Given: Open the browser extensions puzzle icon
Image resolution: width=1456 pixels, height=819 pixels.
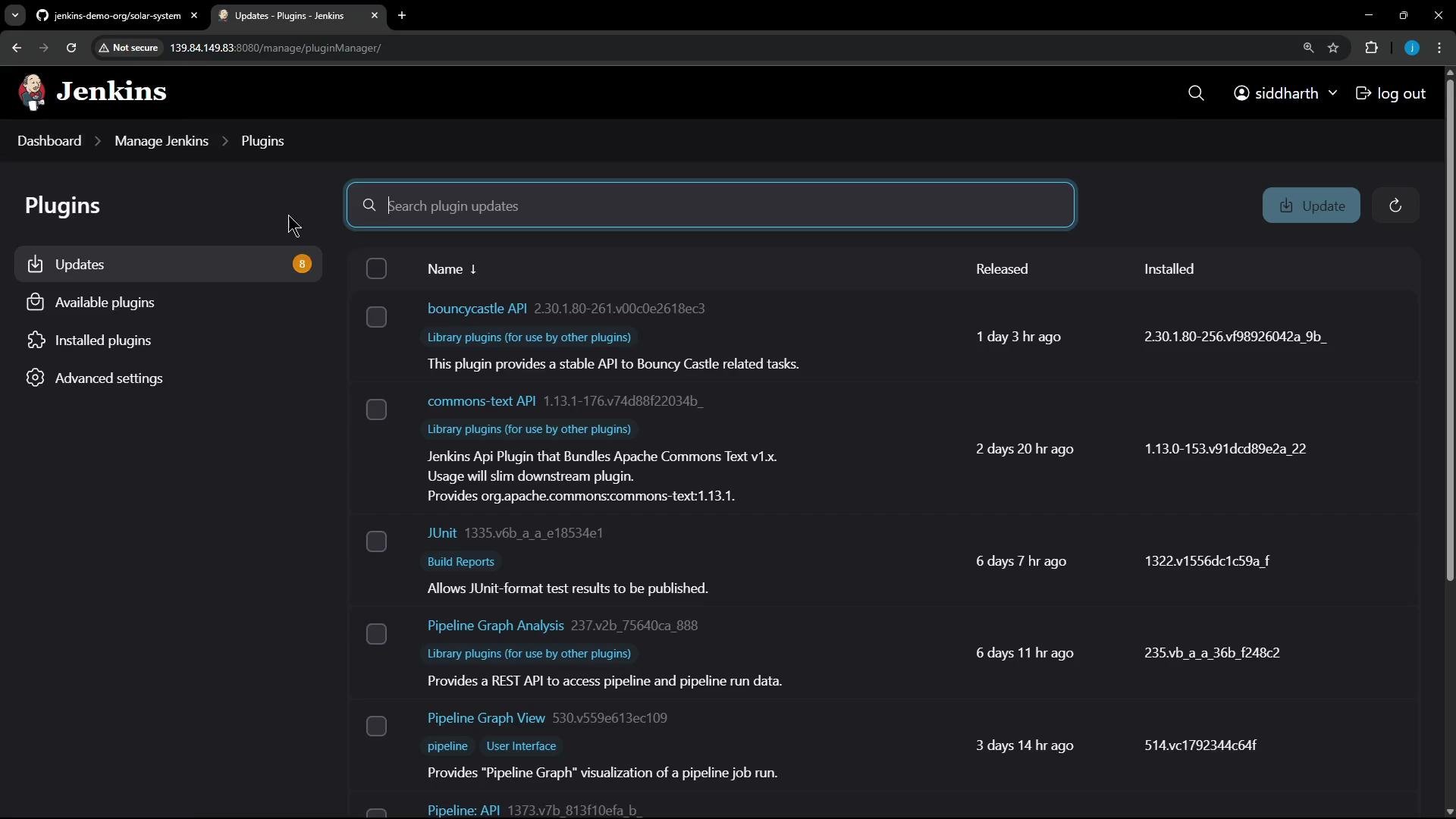Looking at the screenshot, I should point(1372,48).
